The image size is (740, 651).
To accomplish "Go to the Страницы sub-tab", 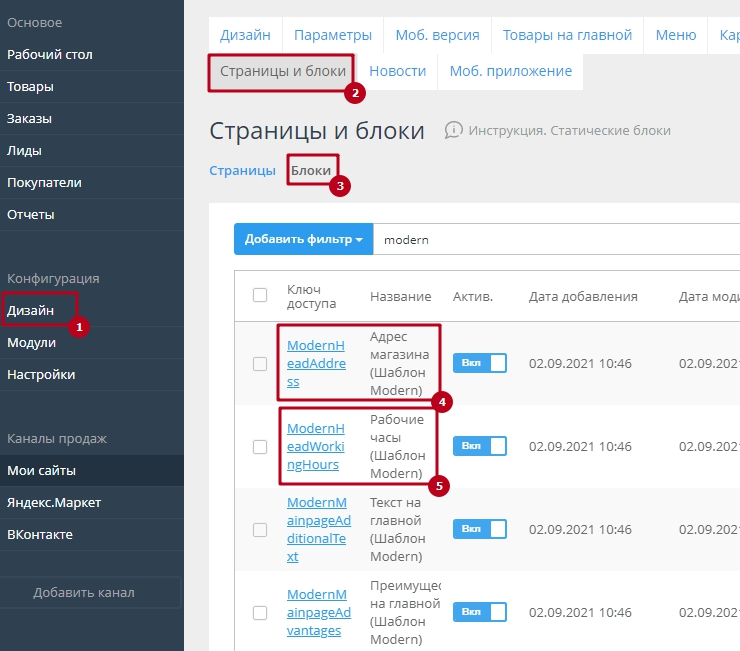I will tap(242, 171).
